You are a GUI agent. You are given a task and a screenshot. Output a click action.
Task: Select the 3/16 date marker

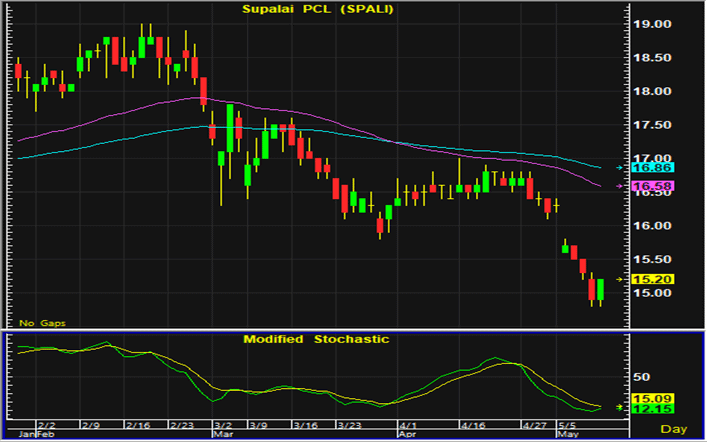305,425
